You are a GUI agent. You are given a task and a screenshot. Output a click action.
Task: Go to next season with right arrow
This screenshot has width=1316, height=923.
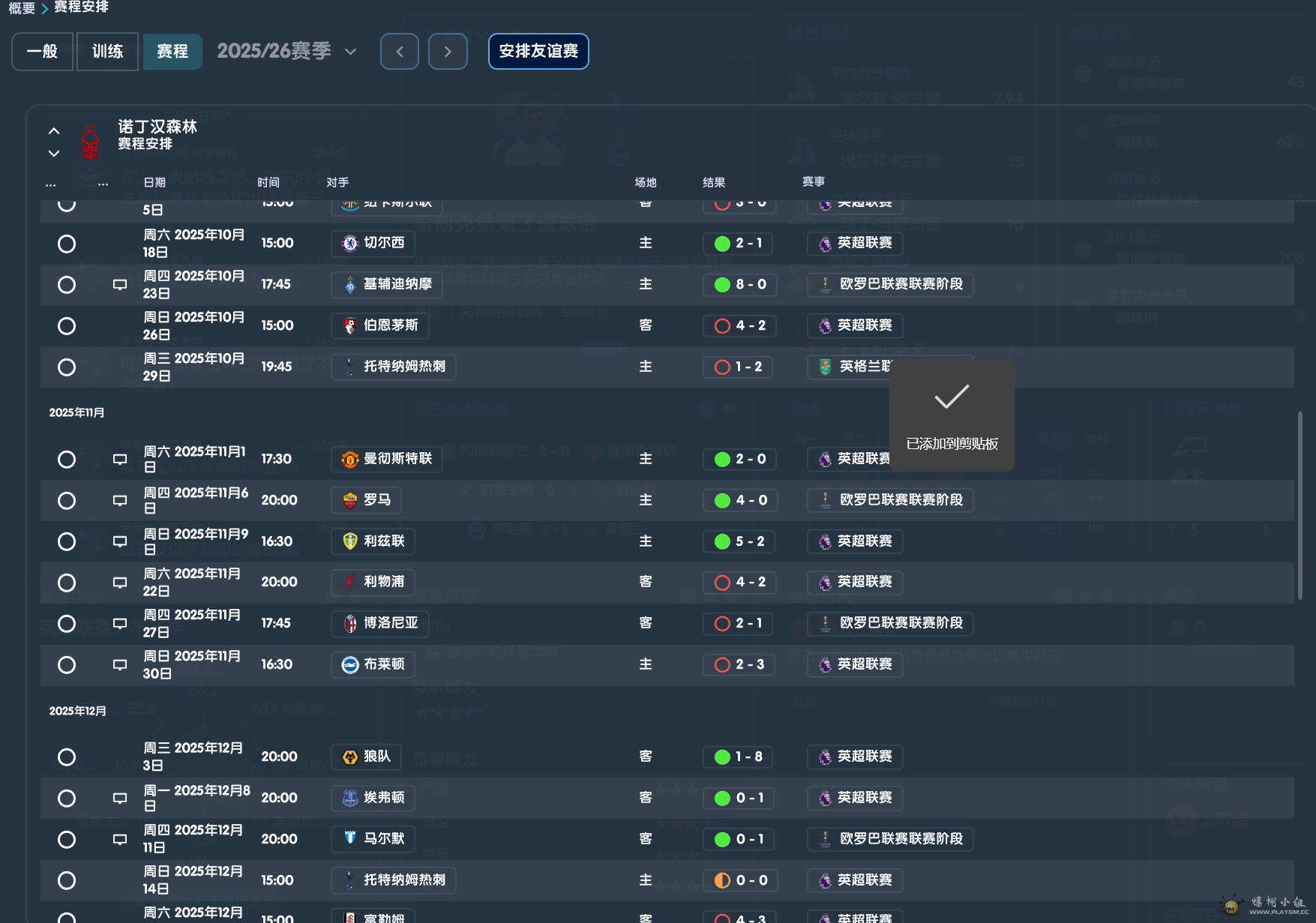(x=448, y=52)
